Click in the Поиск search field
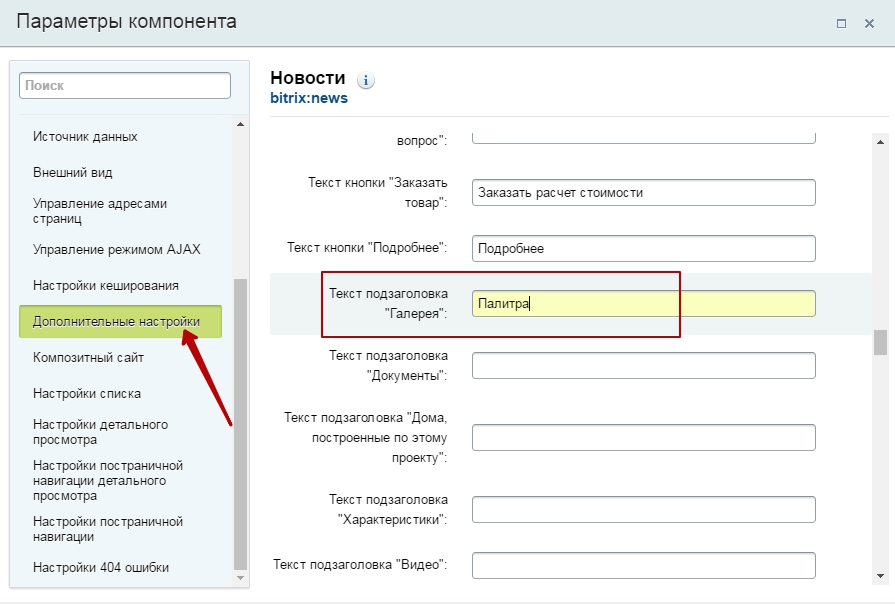 coord(125,86)
